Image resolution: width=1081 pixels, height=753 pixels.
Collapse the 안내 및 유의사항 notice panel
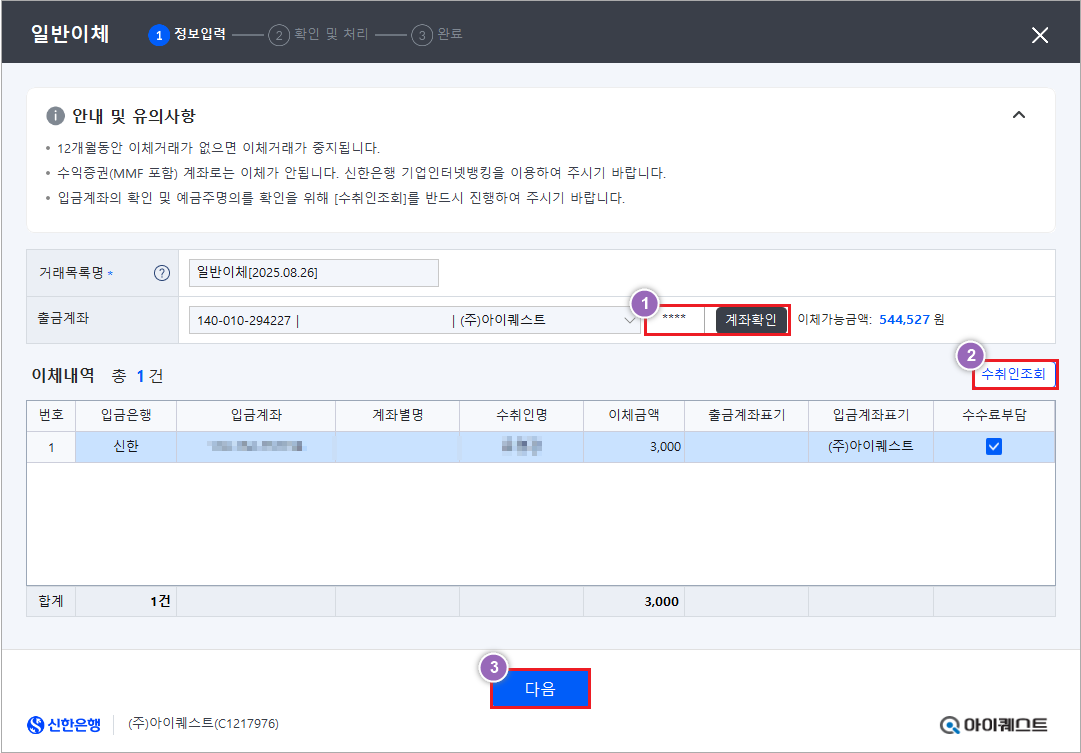[1018, 115]
